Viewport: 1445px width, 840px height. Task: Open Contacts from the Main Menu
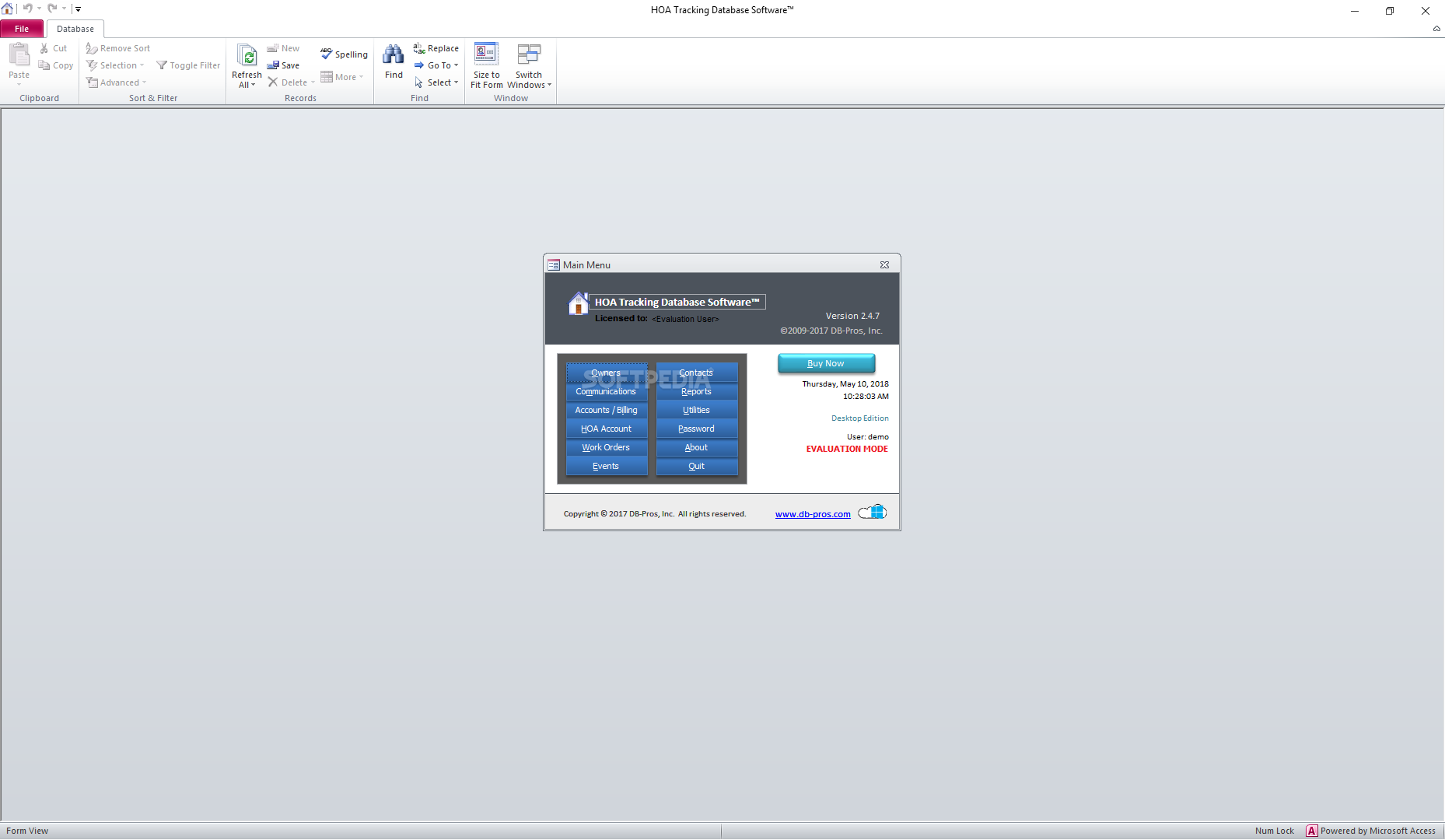696,373
